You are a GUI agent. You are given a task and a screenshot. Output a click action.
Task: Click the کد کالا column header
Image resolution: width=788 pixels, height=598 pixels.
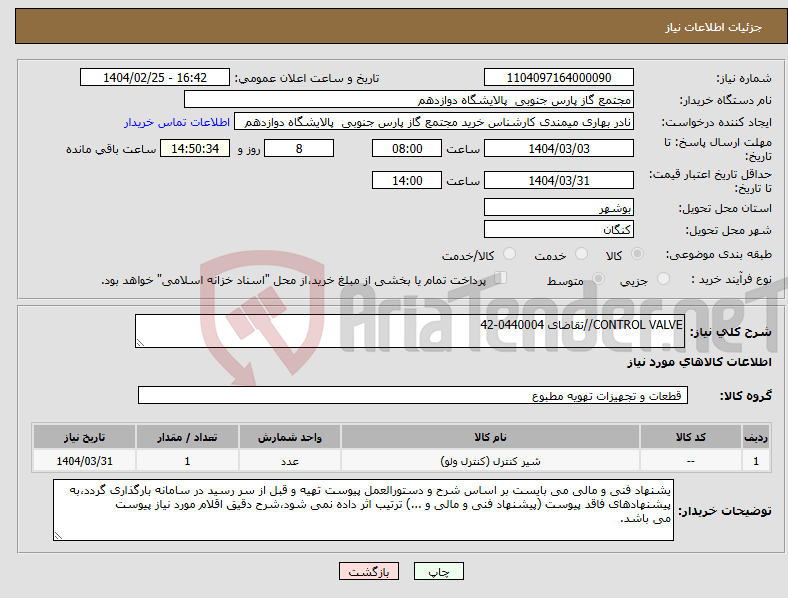point(691,437)
